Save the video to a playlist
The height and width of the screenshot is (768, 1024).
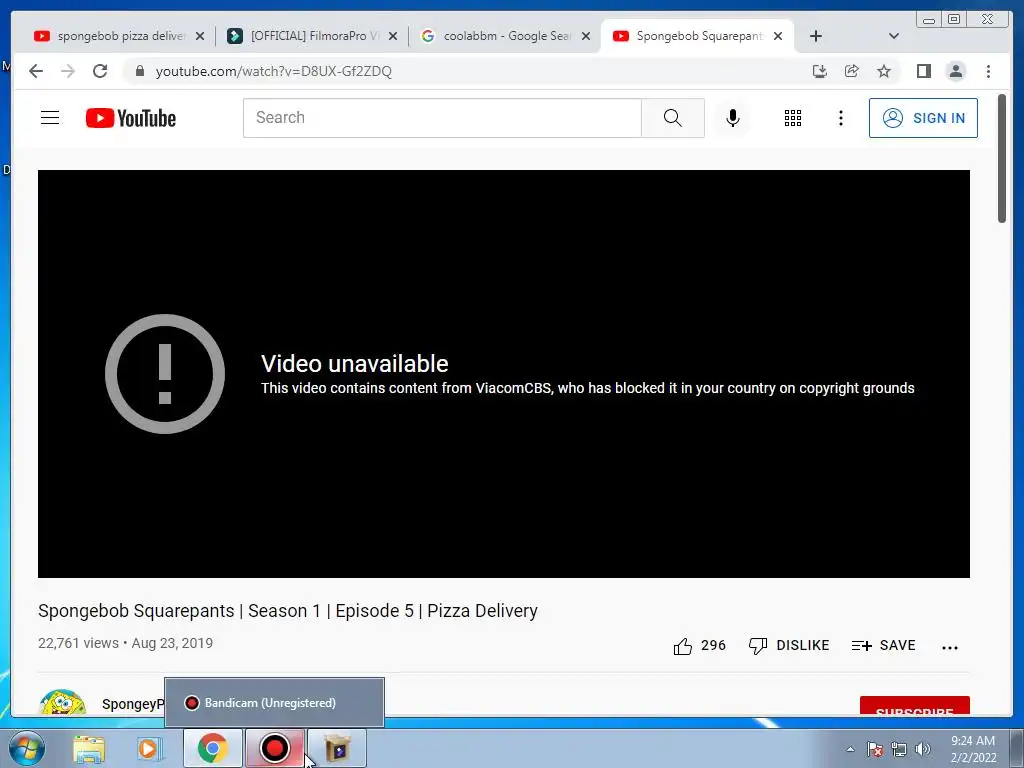point(883,645)
